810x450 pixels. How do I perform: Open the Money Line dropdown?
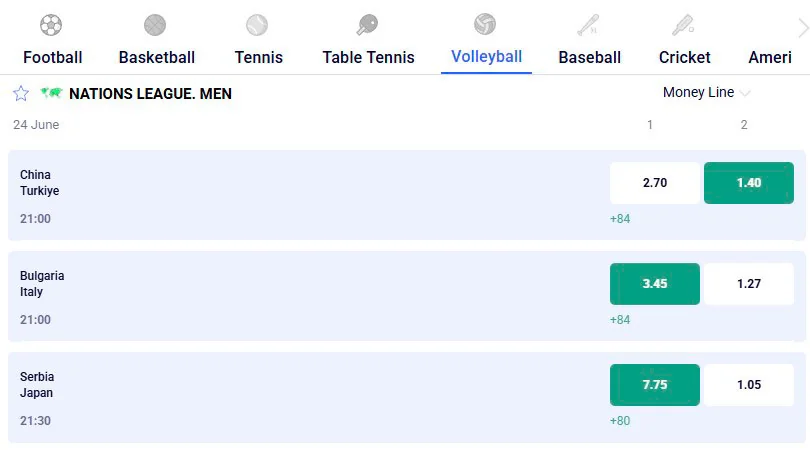[x=706, y=92]
